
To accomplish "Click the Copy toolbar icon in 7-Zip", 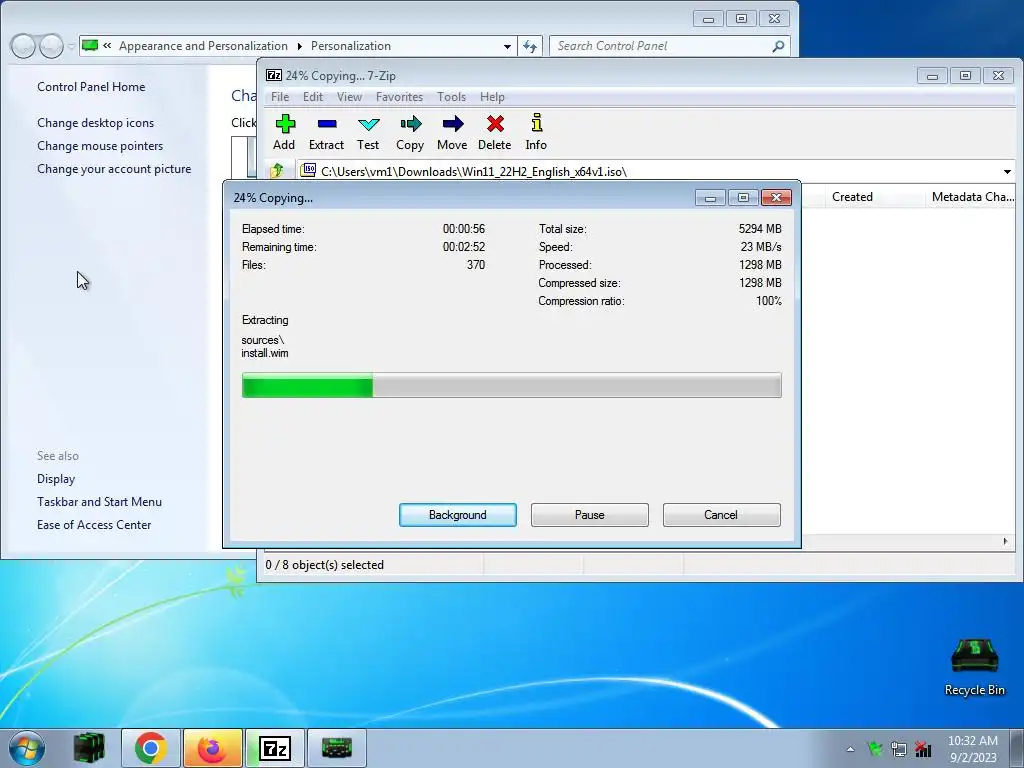I will point(410,132).
